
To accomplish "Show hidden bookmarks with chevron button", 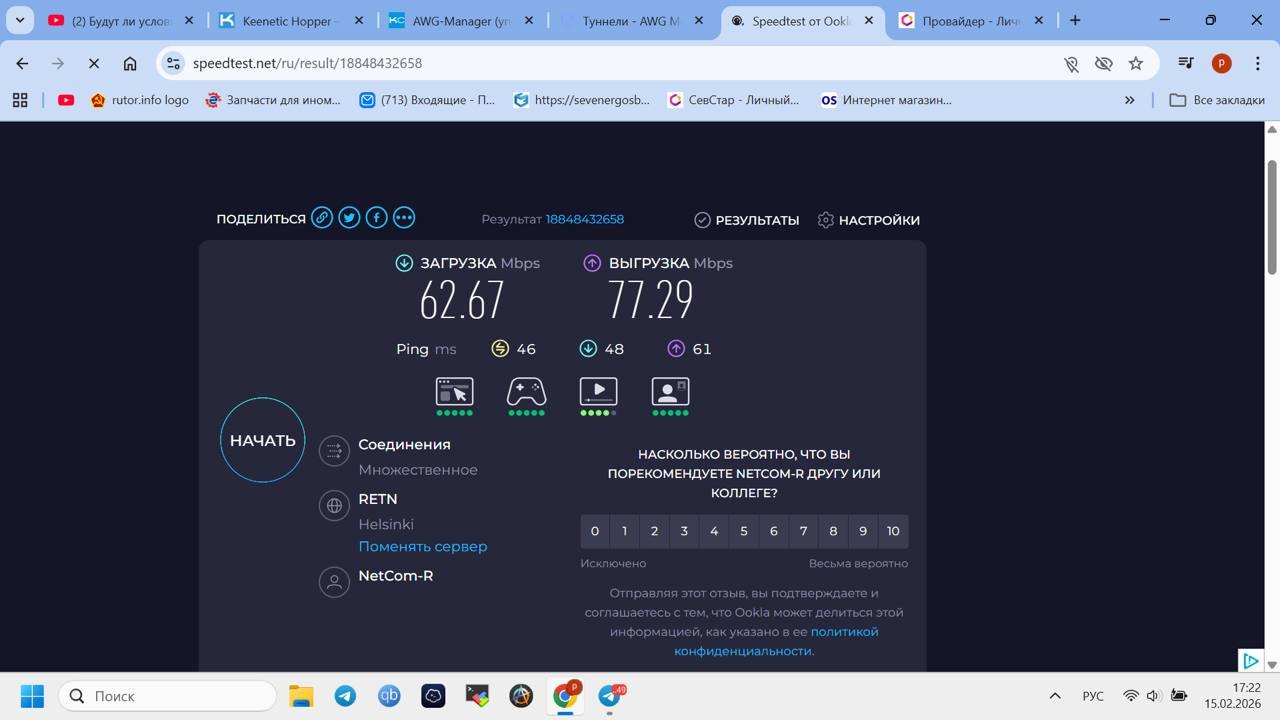I will (1129, 100).
